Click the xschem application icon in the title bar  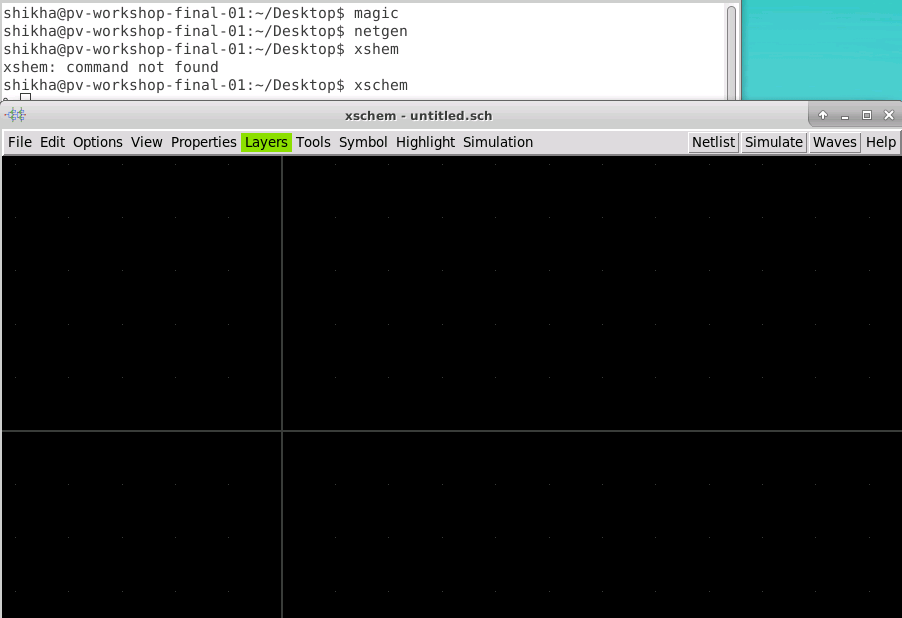pyautogui.click(x=14, y=114)
